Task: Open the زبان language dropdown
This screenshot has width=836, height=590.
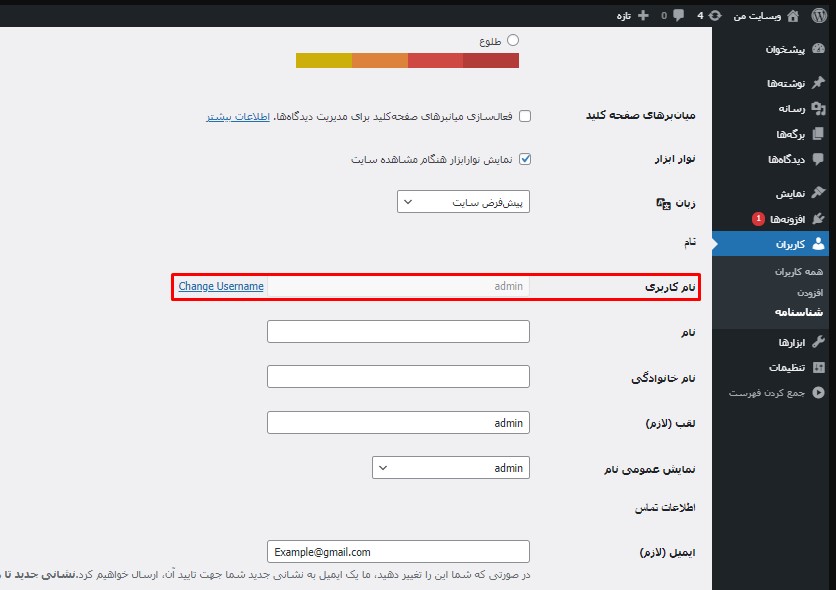Action: 463,202
